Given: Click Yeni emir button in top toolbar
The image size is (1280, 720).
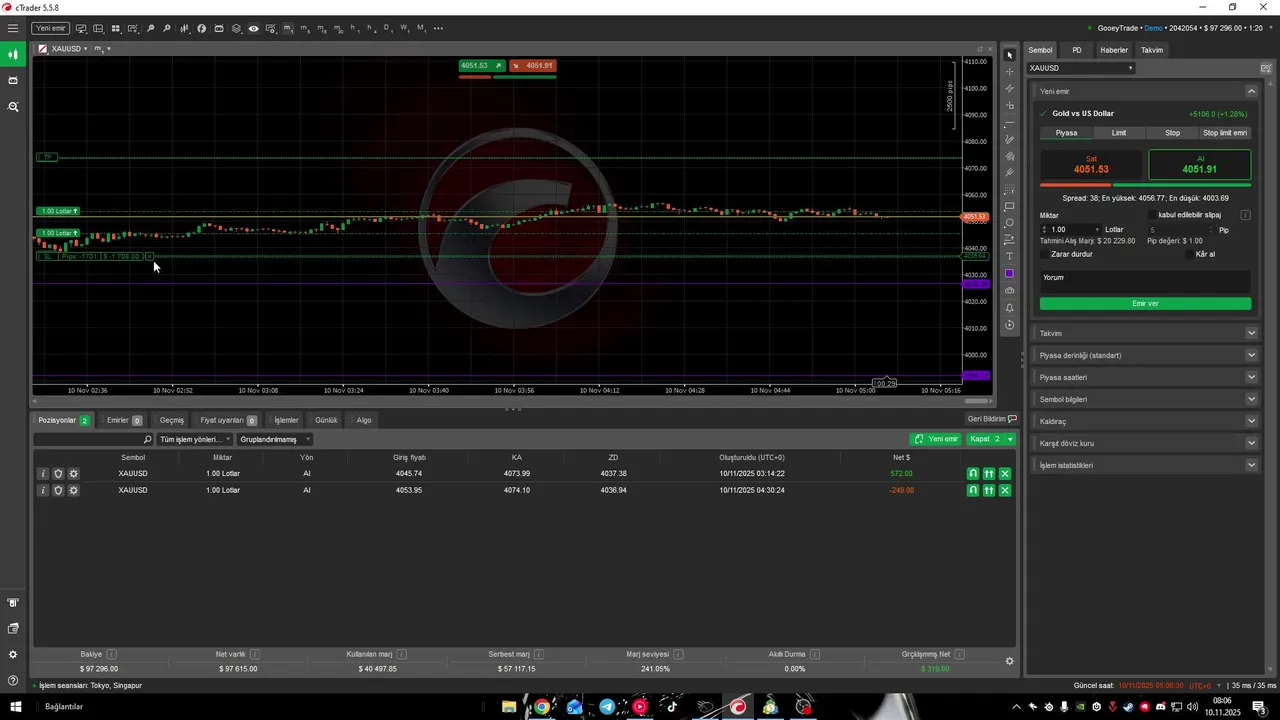Looking at the screenshot, I should point(51,28).
